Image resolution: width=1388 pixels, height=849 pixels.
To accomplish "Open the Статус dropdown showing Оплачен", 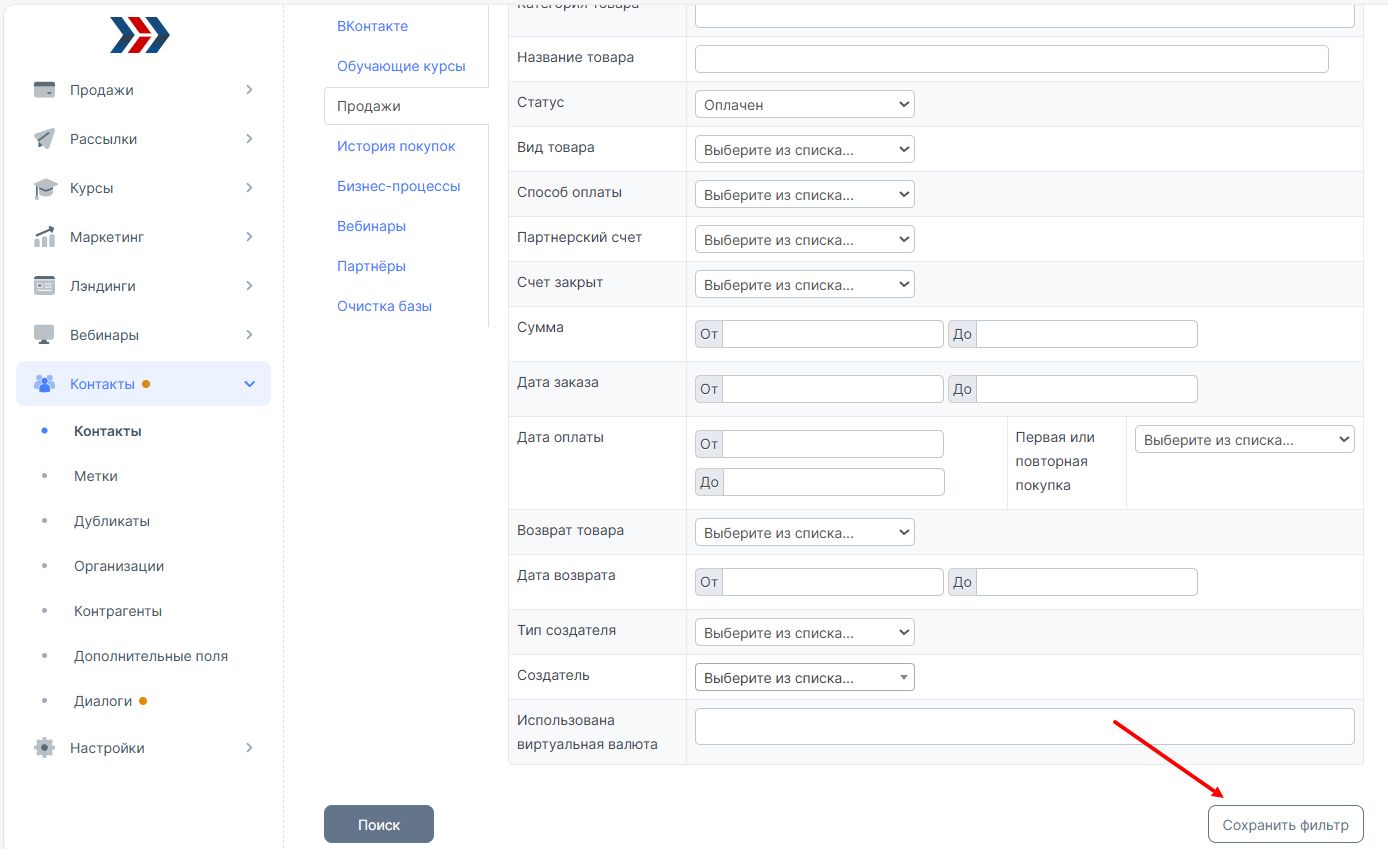I will (x=805, y=104).
